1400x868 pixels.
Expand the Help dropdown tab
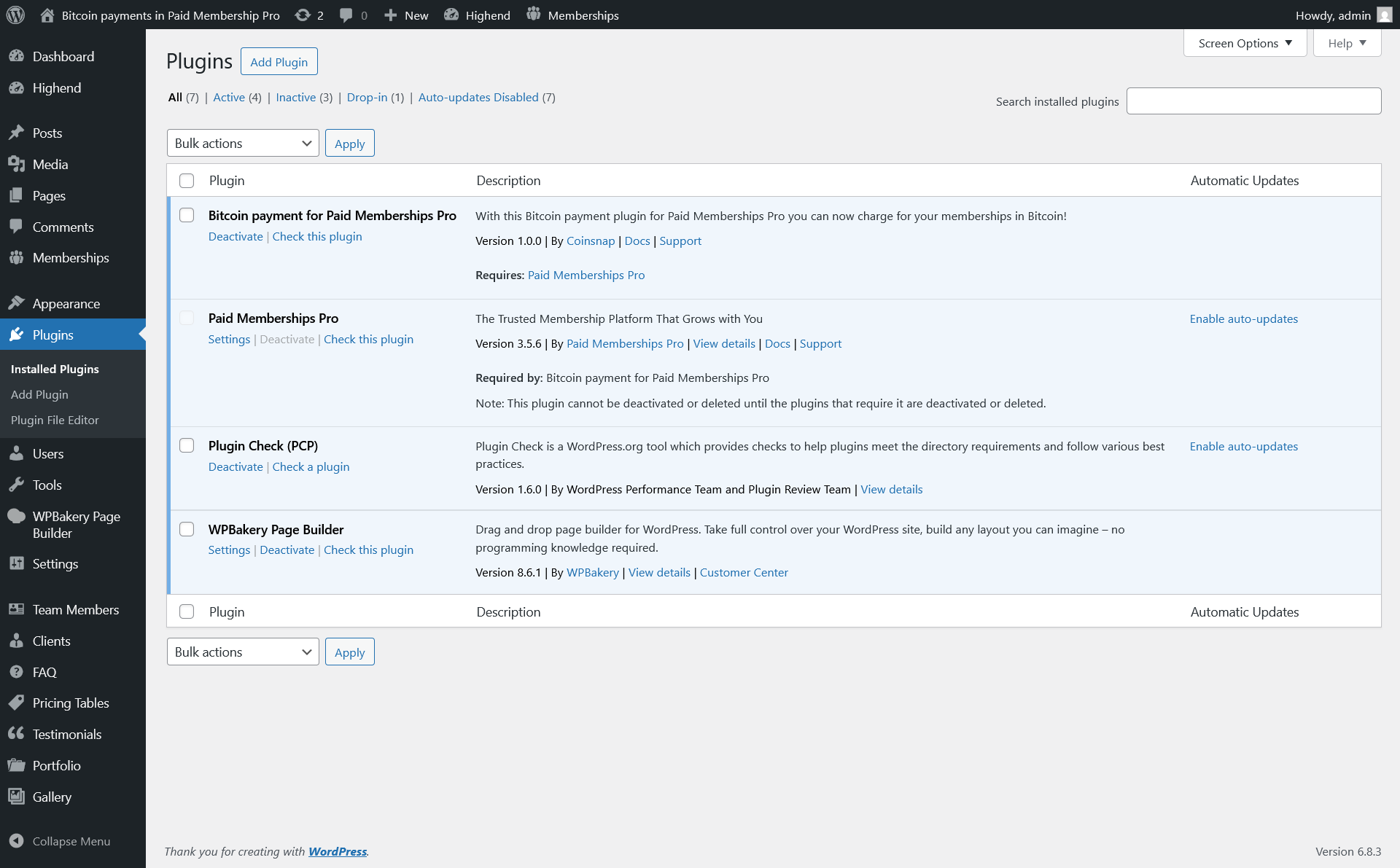[1347, 43]
